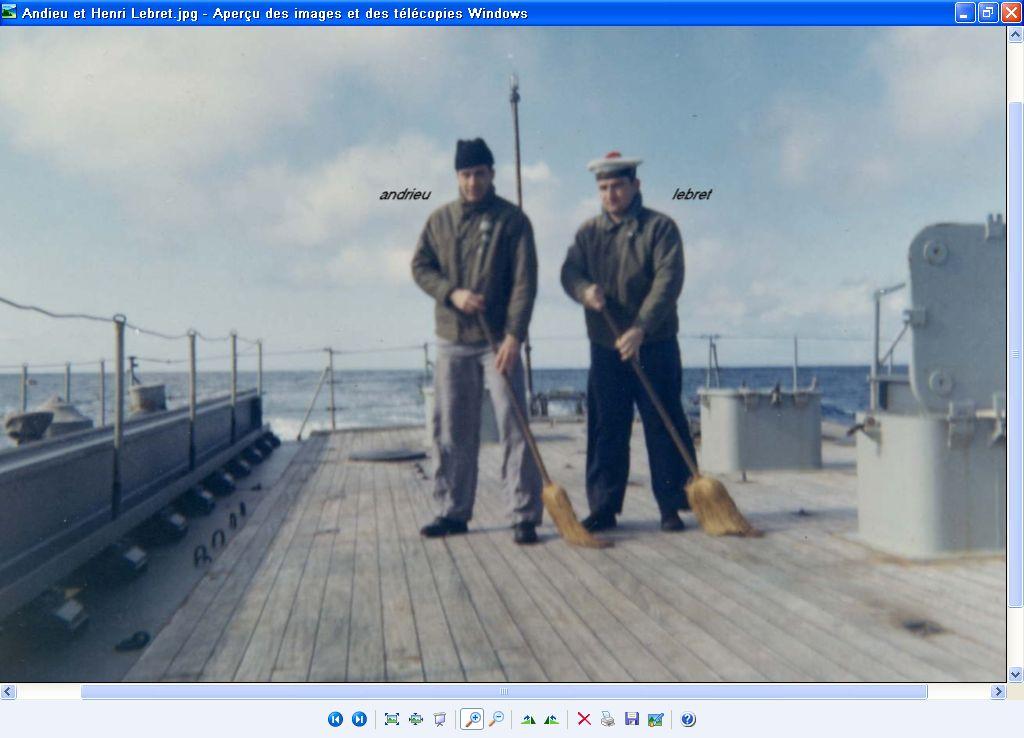This screenshot has width=1024, height=738.
Task: Click the photo viewer icon in the title bar
Action: tap(10, 12)
